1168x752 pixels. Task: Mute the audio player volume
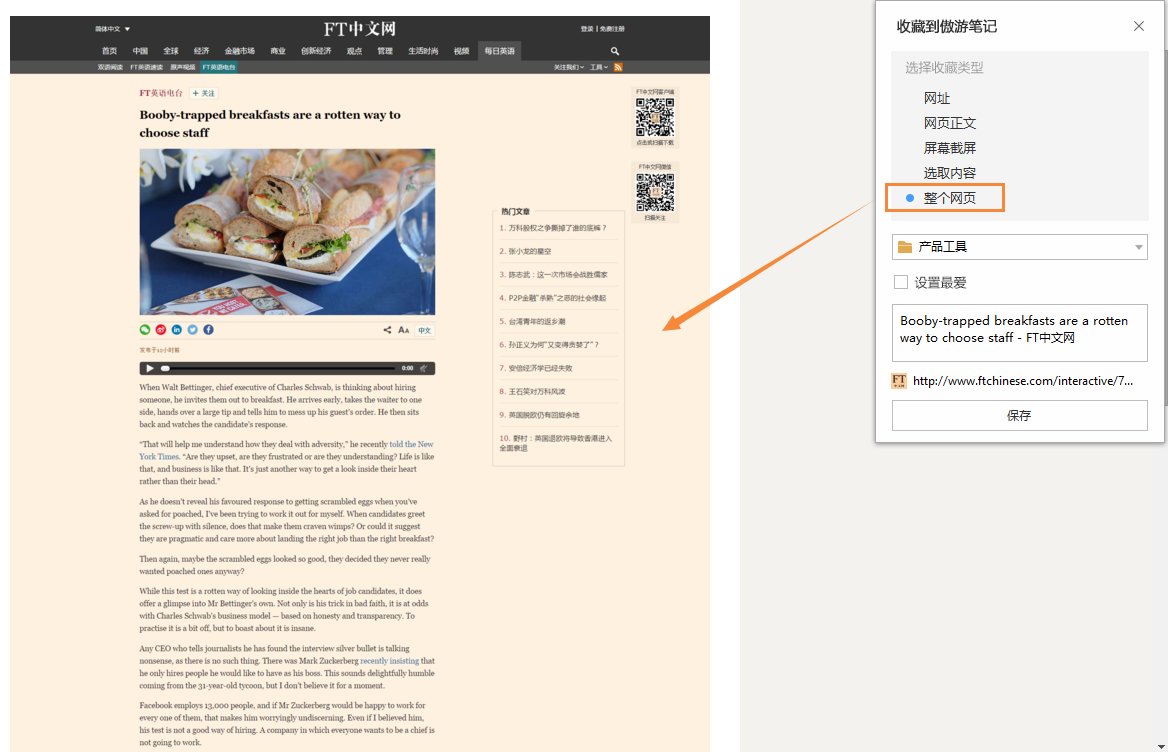tap(424, 368)
